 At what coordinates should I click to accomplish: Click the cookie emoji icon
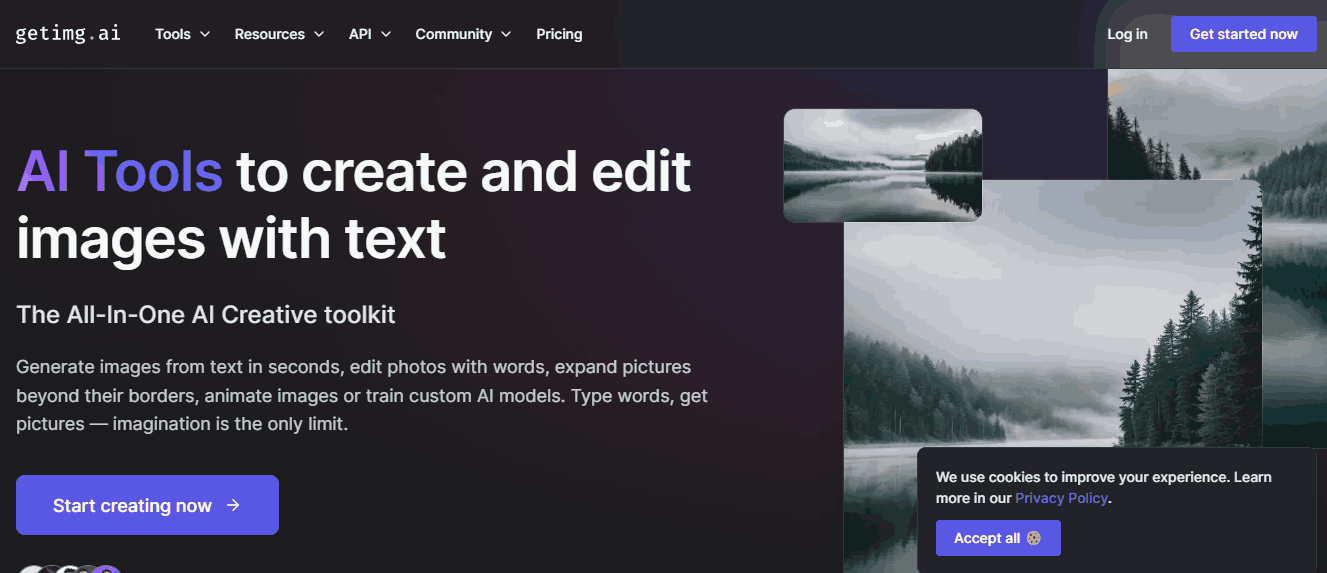[1033, 538]
